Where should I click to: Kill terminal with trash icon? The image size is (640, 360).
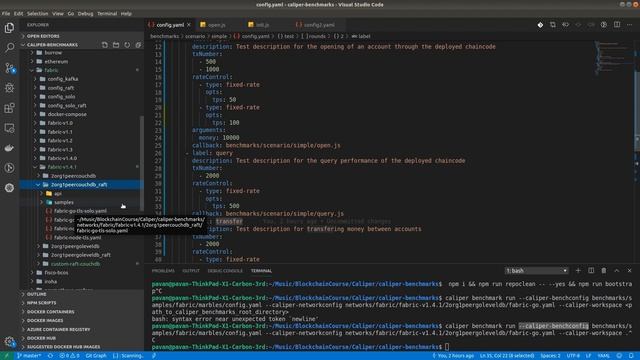tap(604, 271)
